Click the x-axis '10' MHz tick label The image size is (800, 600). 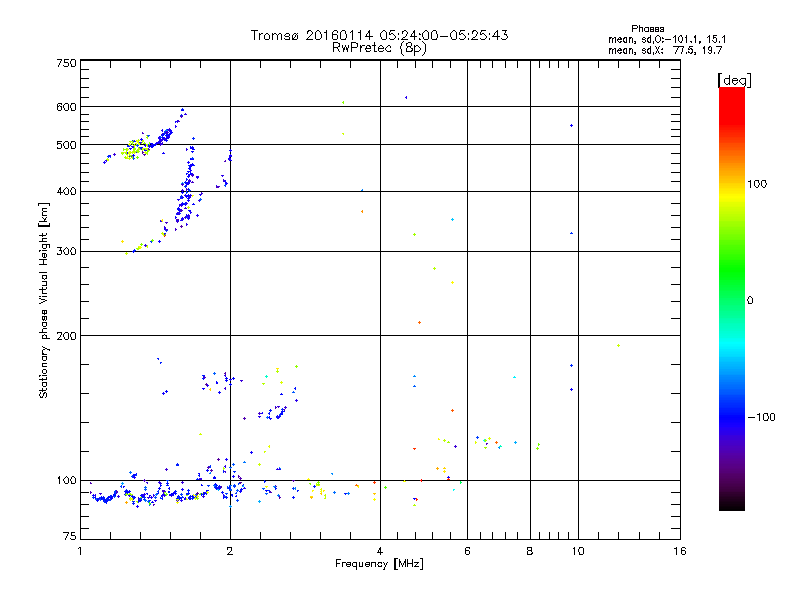point(578,551)
